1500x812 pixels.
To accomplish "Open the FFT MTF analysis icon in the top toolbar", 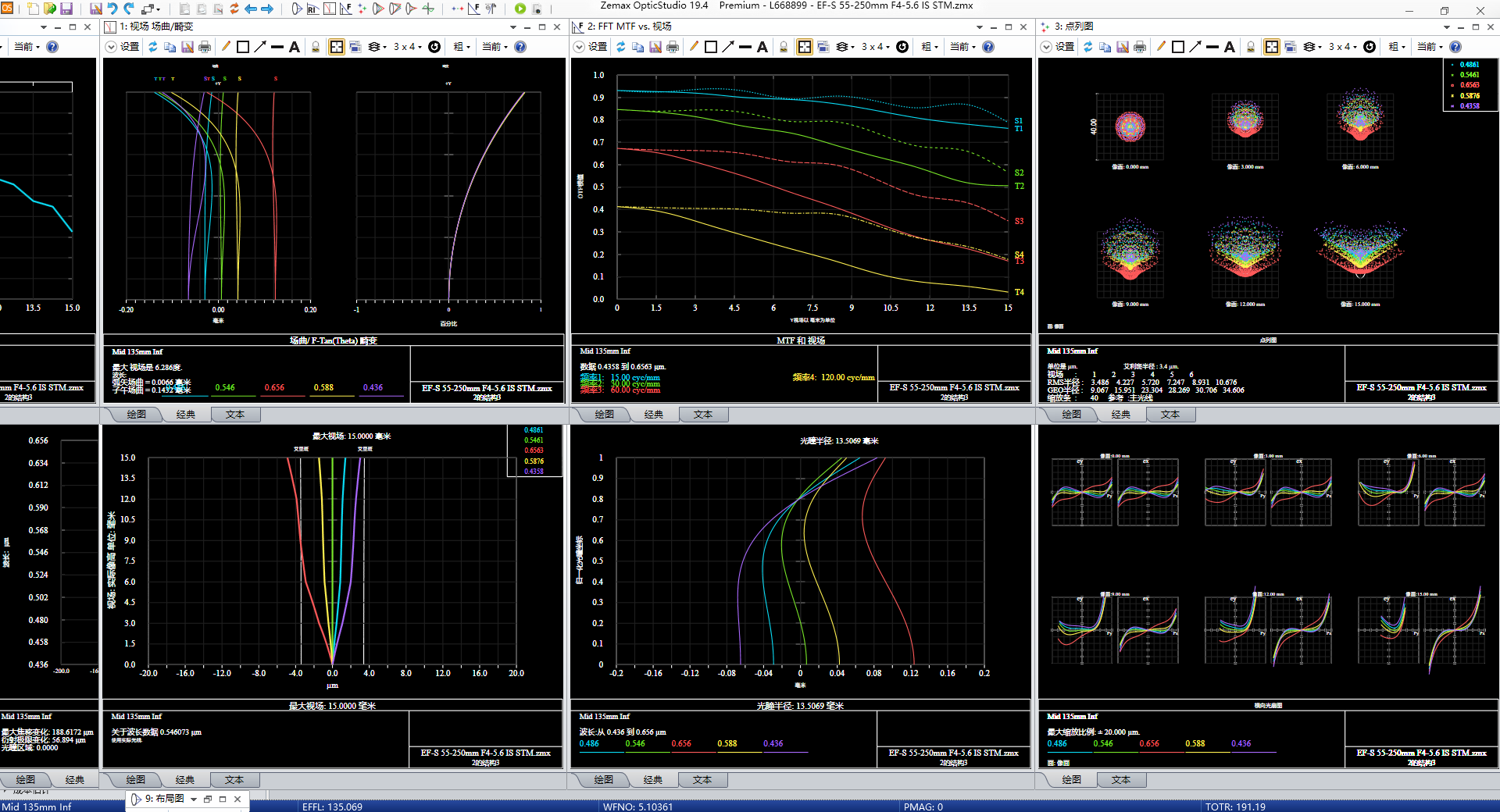I will click(473, 9).
